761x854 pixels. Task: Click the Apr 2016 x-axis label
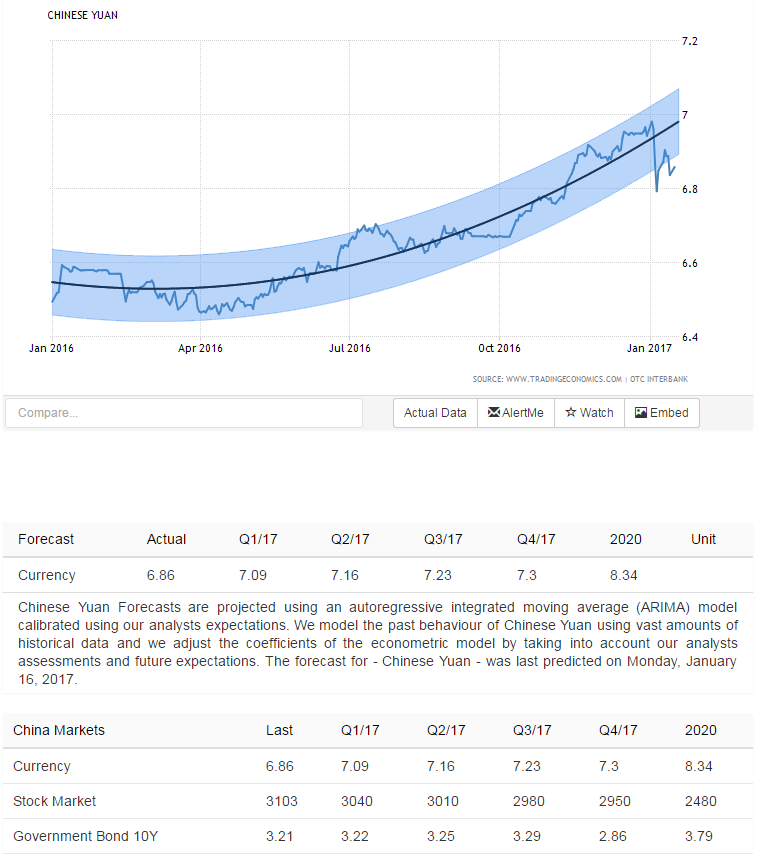[x=200, y=348]
